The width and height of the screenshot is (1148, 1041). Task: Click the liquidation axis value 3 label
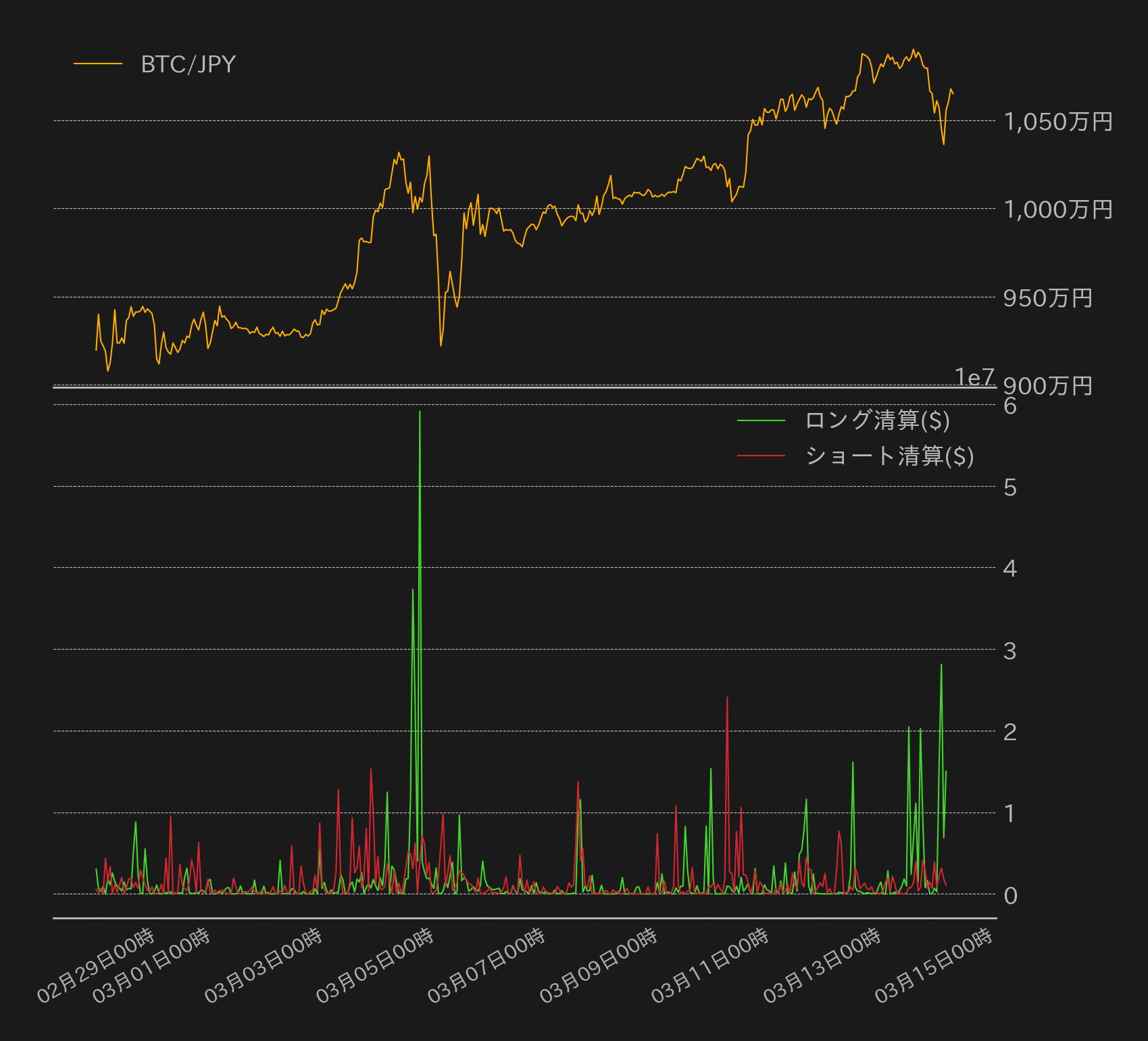[1010, 651]
